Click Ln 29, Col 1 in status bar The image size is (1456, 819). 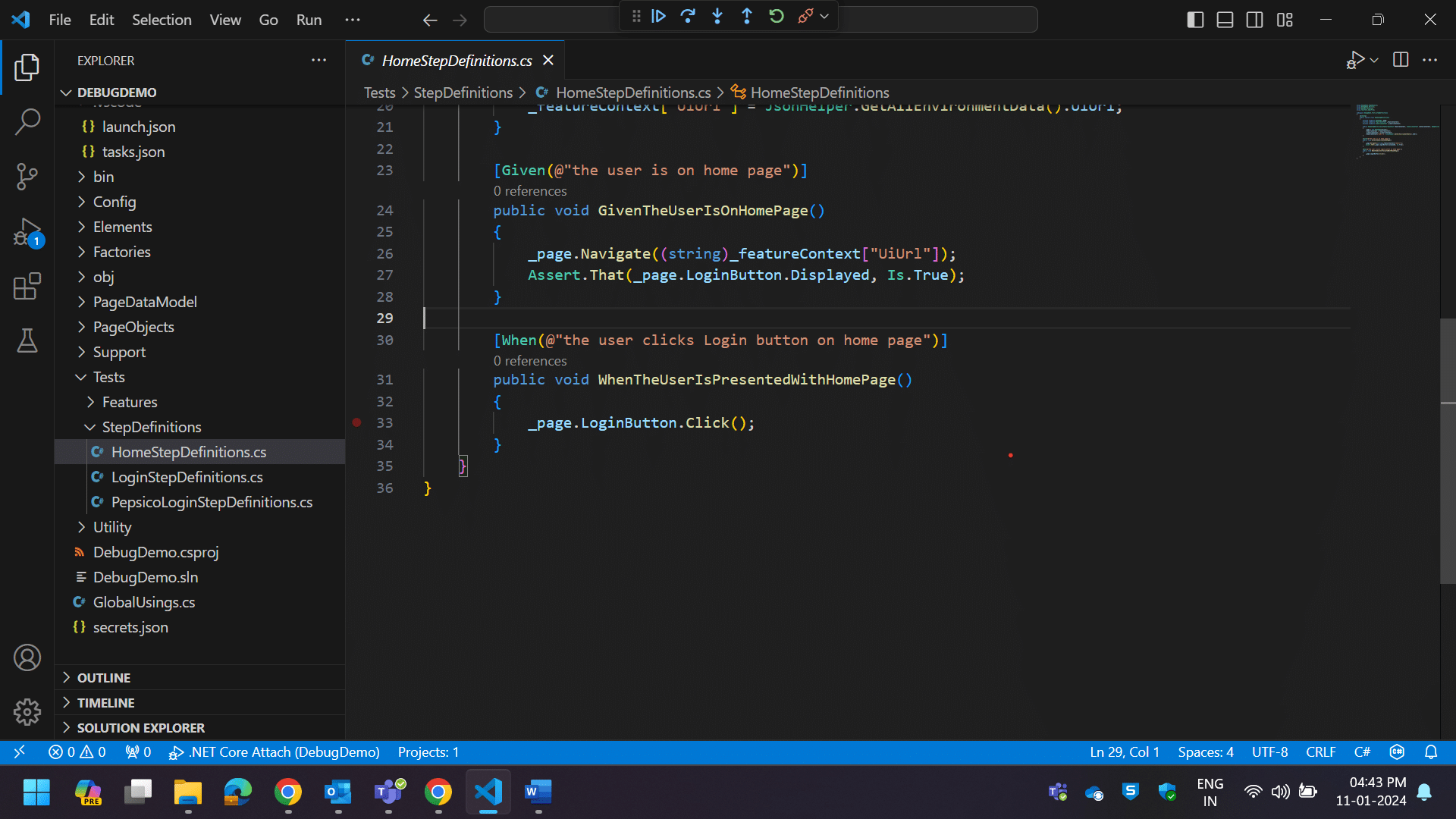pos(1125,752)
